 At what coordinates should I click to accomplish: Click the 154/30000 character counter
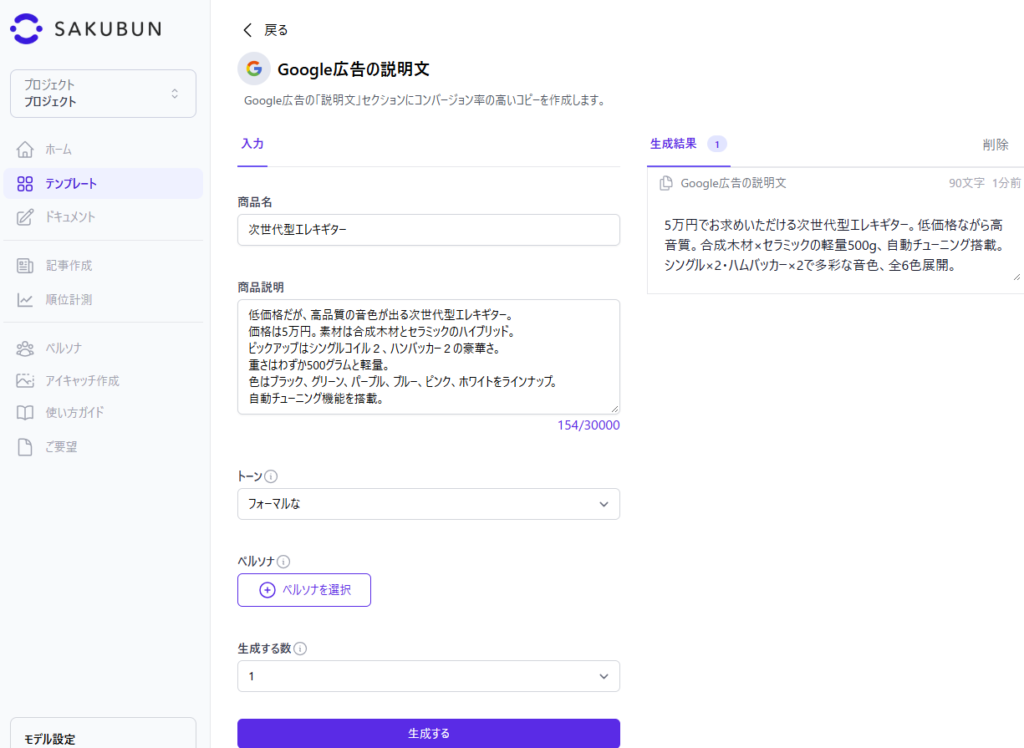(588, 425)
